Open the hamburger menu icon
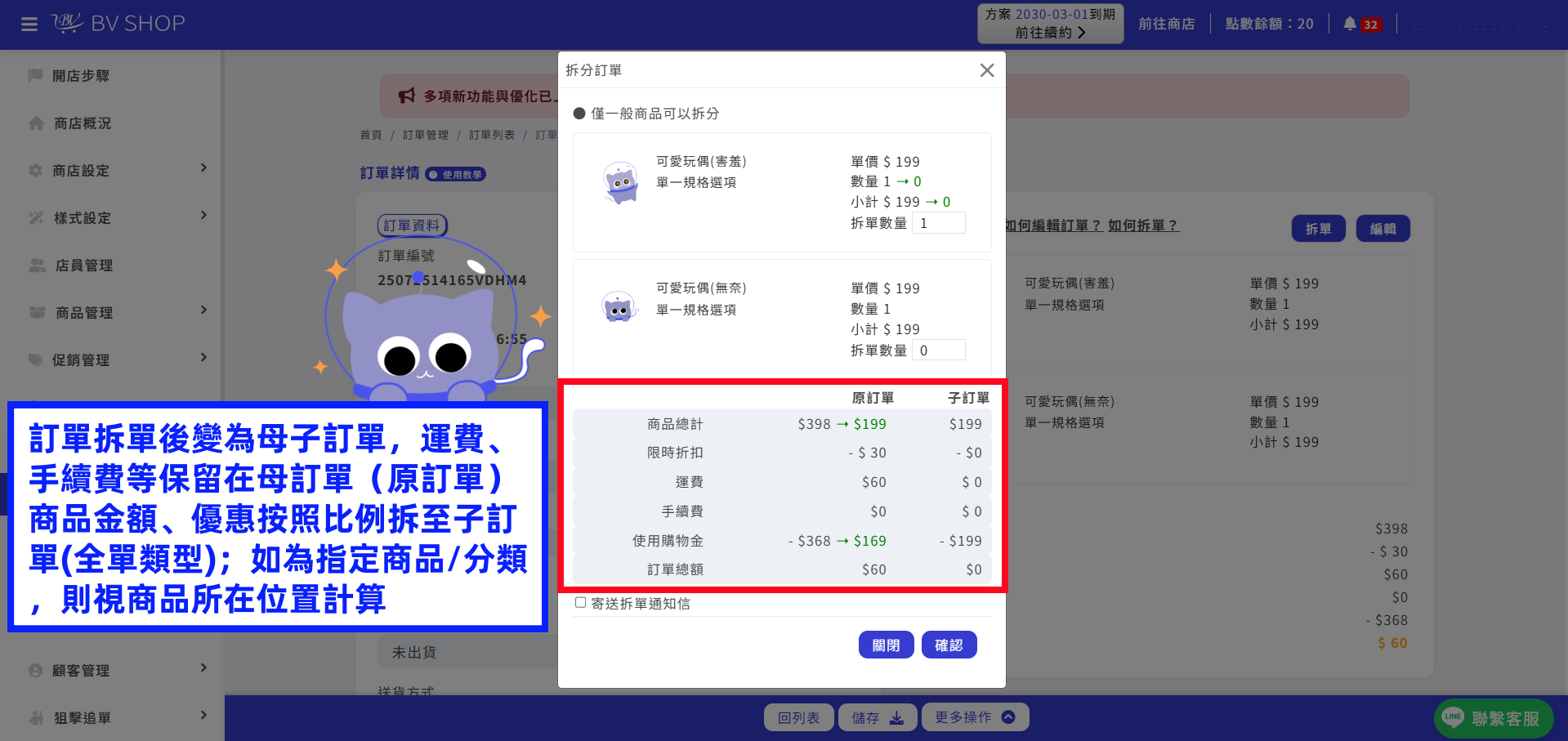The image size is (1568, 741). [29, 25]
